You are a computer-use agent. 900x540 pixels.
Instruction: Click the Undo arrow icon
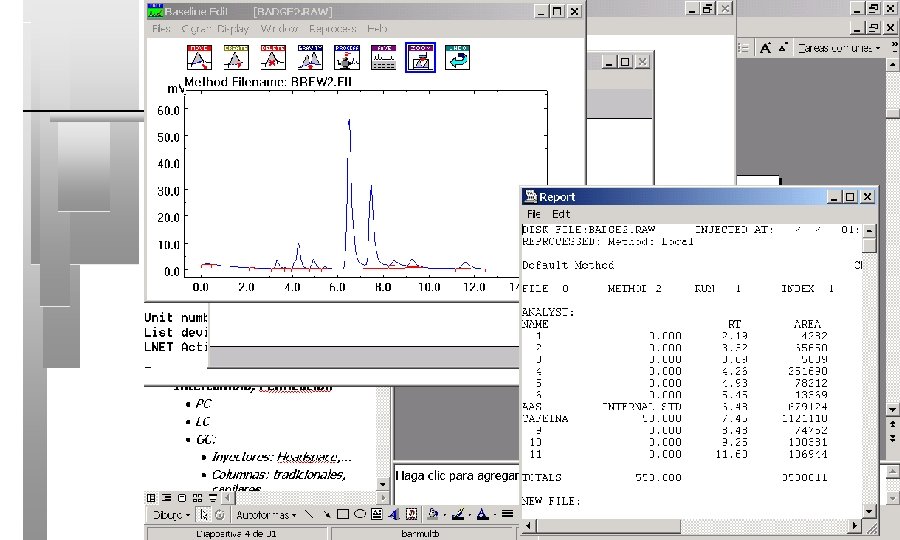point(457,57)
